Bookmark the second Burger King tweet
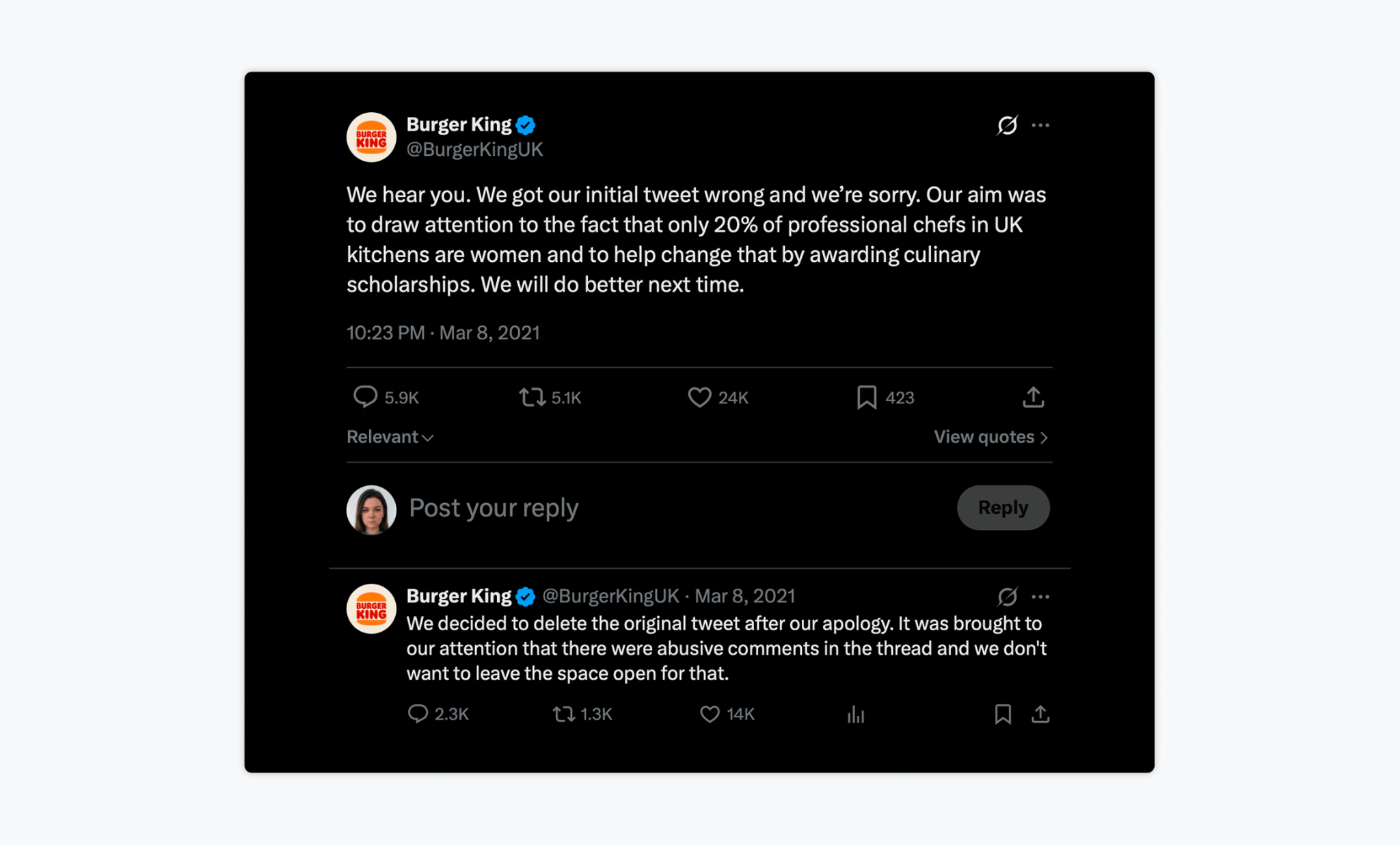1400x845 pixels. tap(1003, 714)
